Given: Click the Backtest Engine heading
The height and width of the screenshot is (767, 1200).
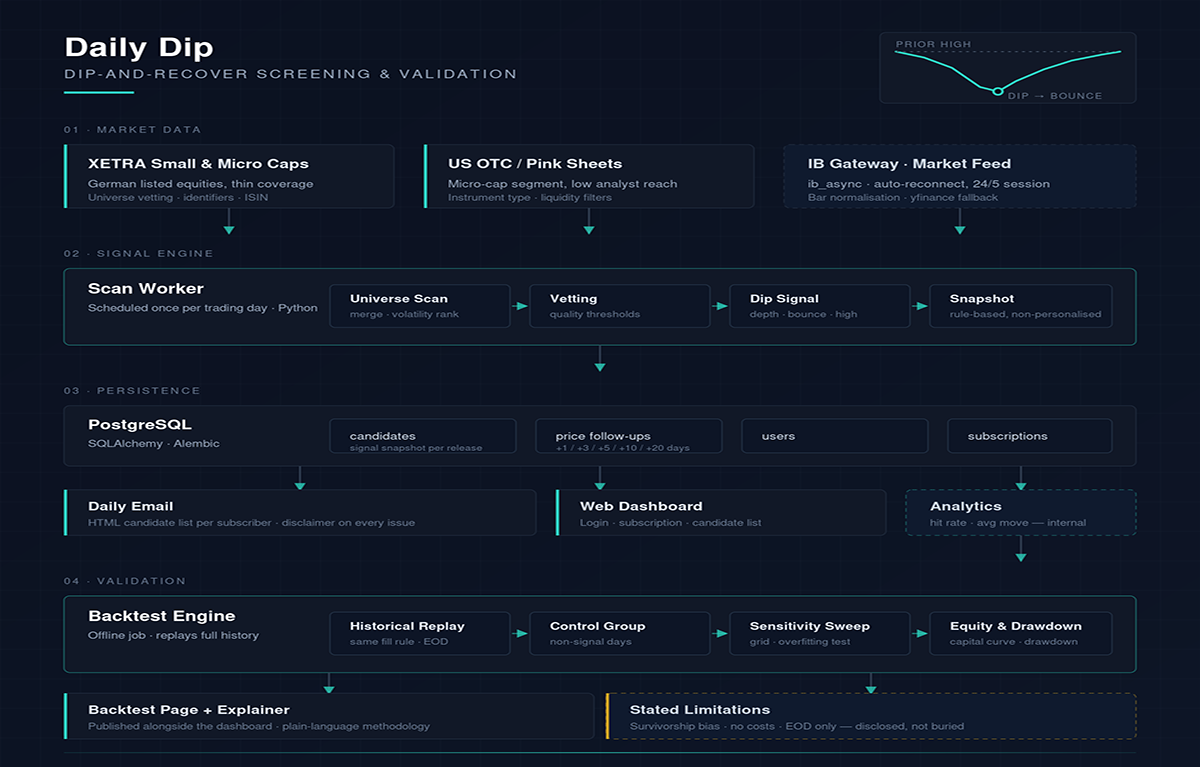Looking at the screenshot, I should [162, 616].
